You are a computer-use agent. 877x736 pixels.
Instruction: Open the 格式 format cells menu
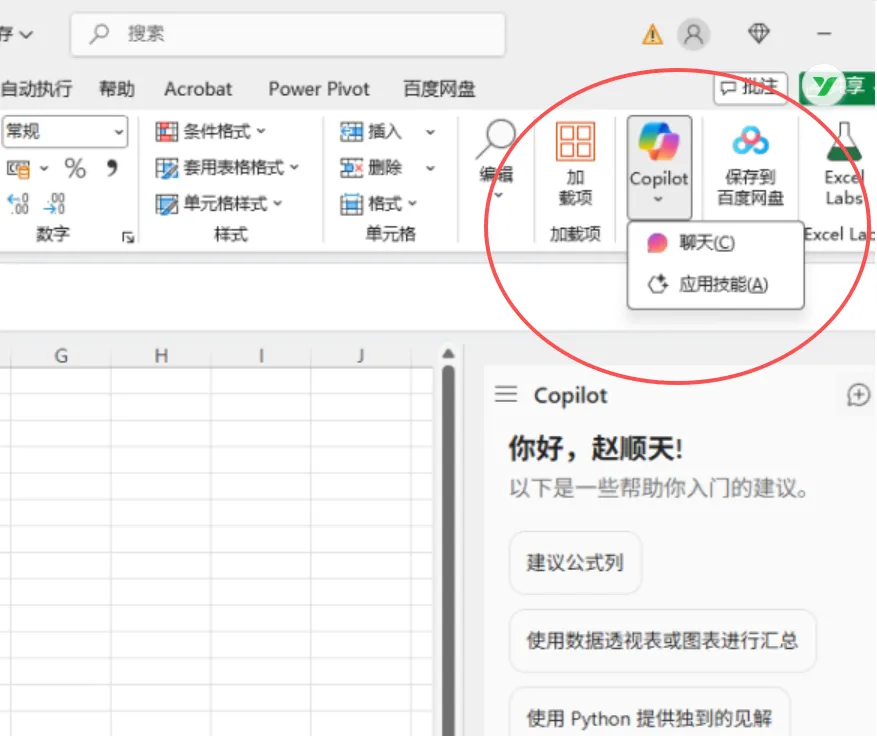(379, 204)
